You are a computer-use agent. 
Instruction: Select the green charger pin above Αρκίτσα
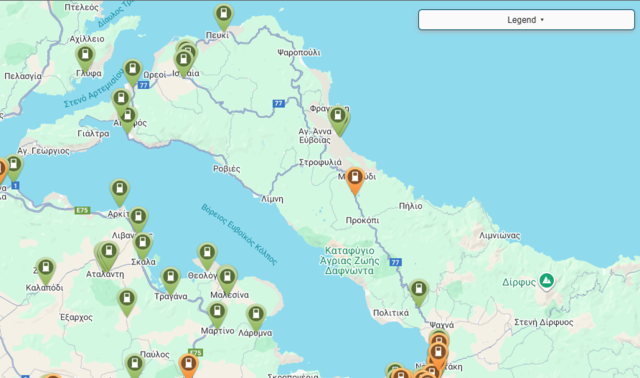120,192
